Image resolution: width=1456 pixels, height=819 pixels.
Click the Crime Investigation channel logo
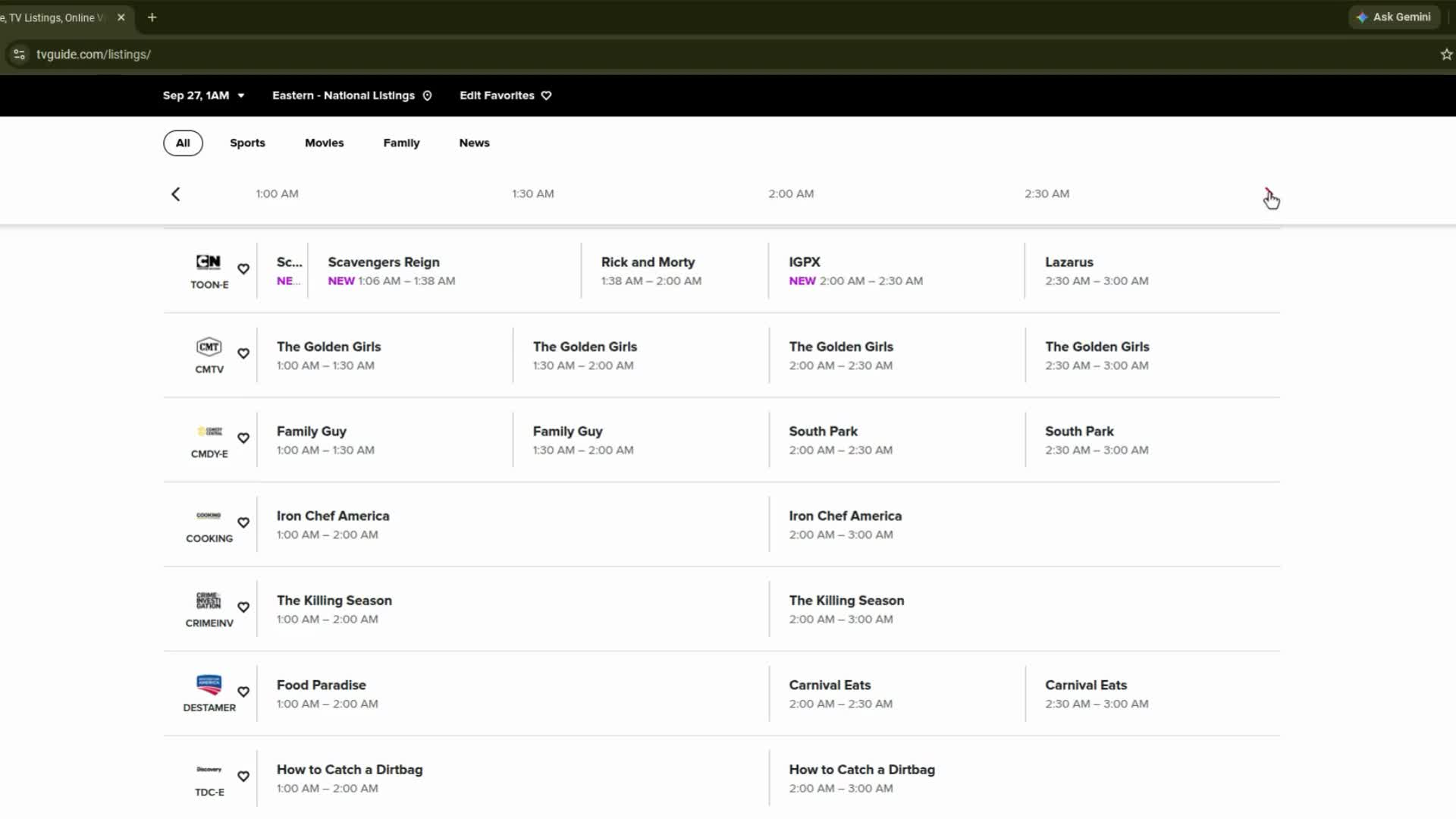point(209,601)
